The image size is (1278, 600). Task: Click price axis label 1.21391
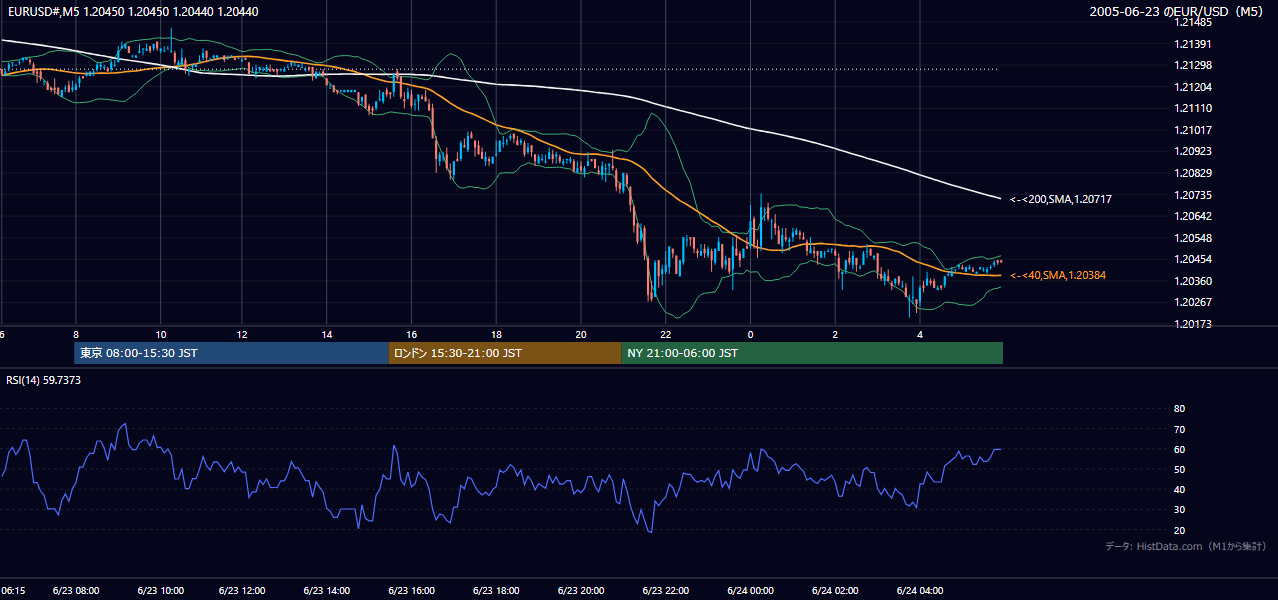coord(1192,44)
